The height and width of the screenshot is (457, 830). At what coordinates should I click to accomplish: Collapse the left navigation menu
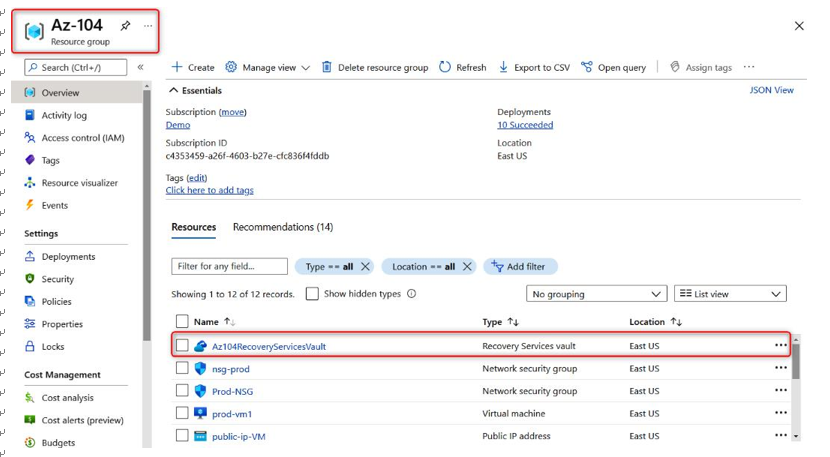[x=140, y=67]
